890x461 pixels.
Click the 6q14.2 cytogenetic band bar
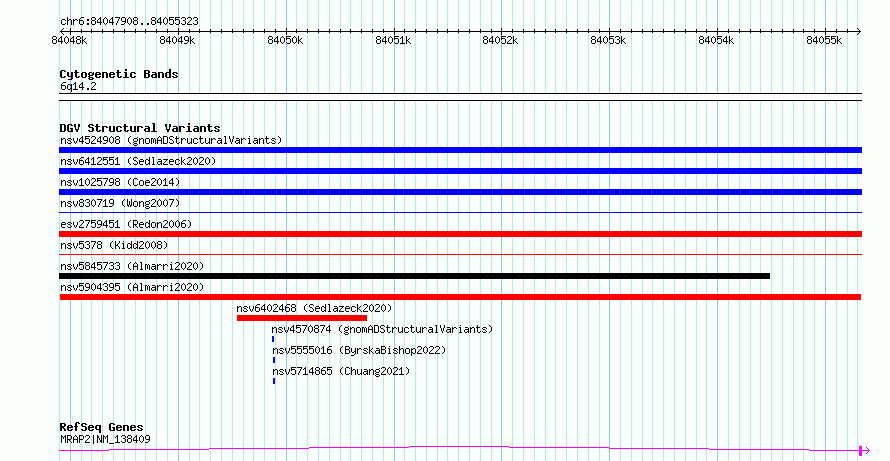point(460,97)
